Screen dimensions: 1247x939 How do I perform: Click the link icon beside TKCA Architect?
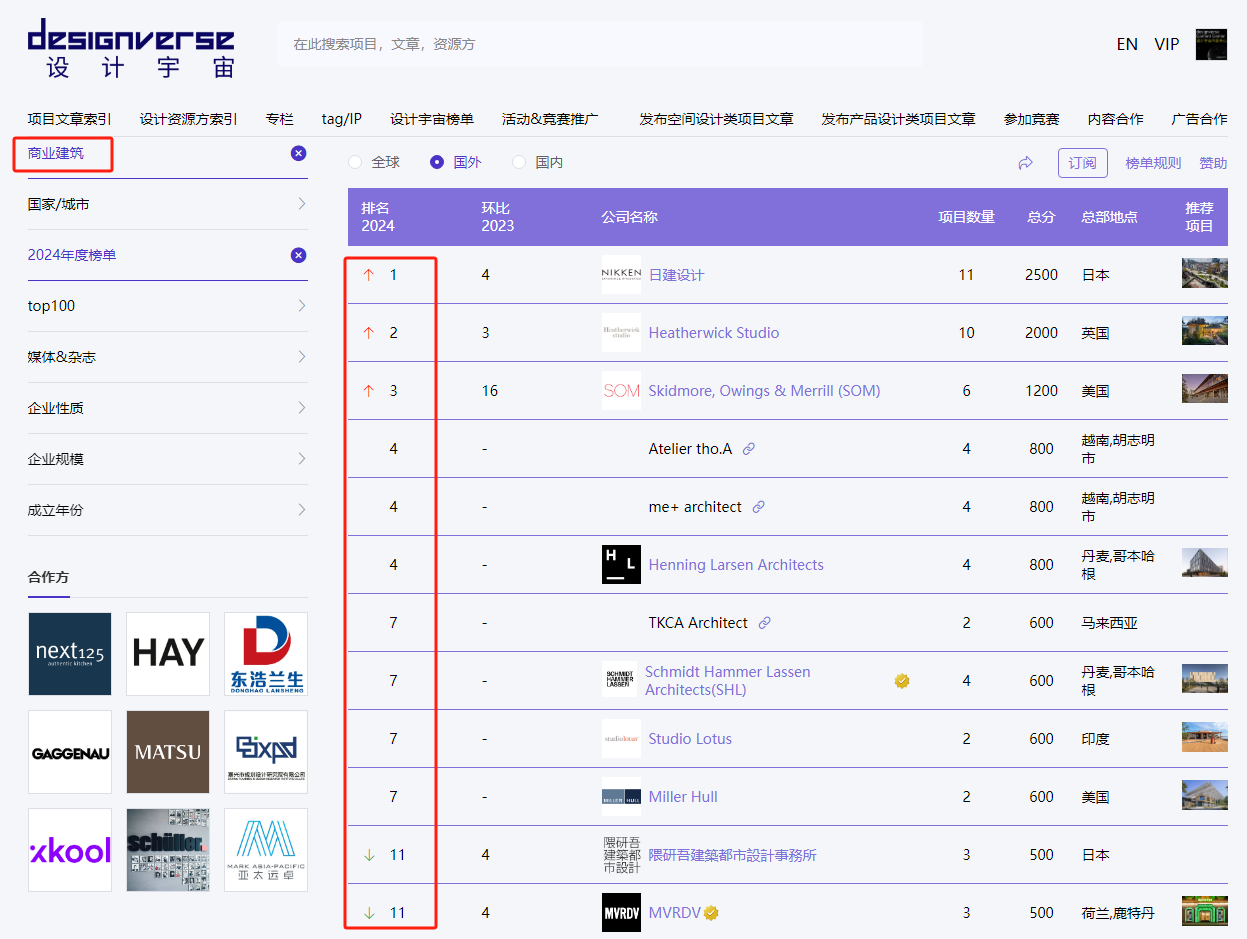pyautogui.click(x=765, y=623)
